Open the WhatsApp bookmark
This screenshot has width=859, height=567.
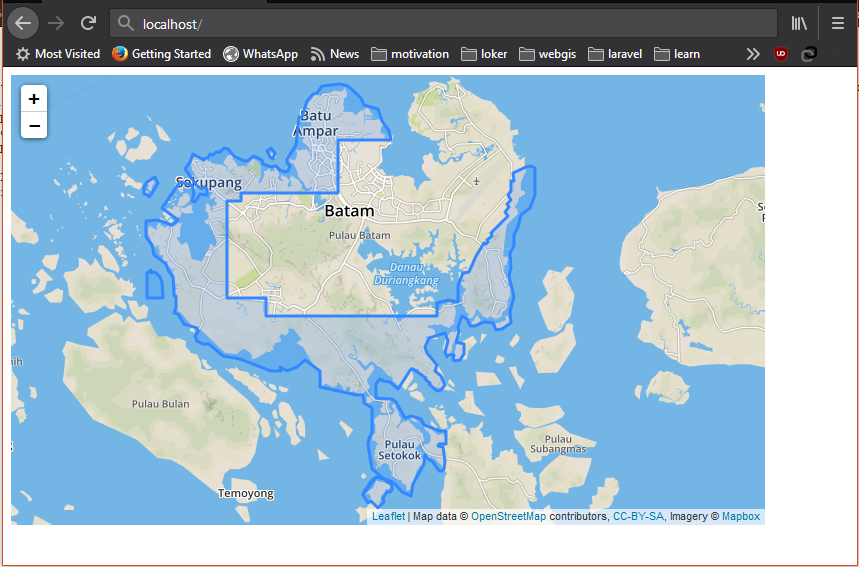[x=260, y=54]
